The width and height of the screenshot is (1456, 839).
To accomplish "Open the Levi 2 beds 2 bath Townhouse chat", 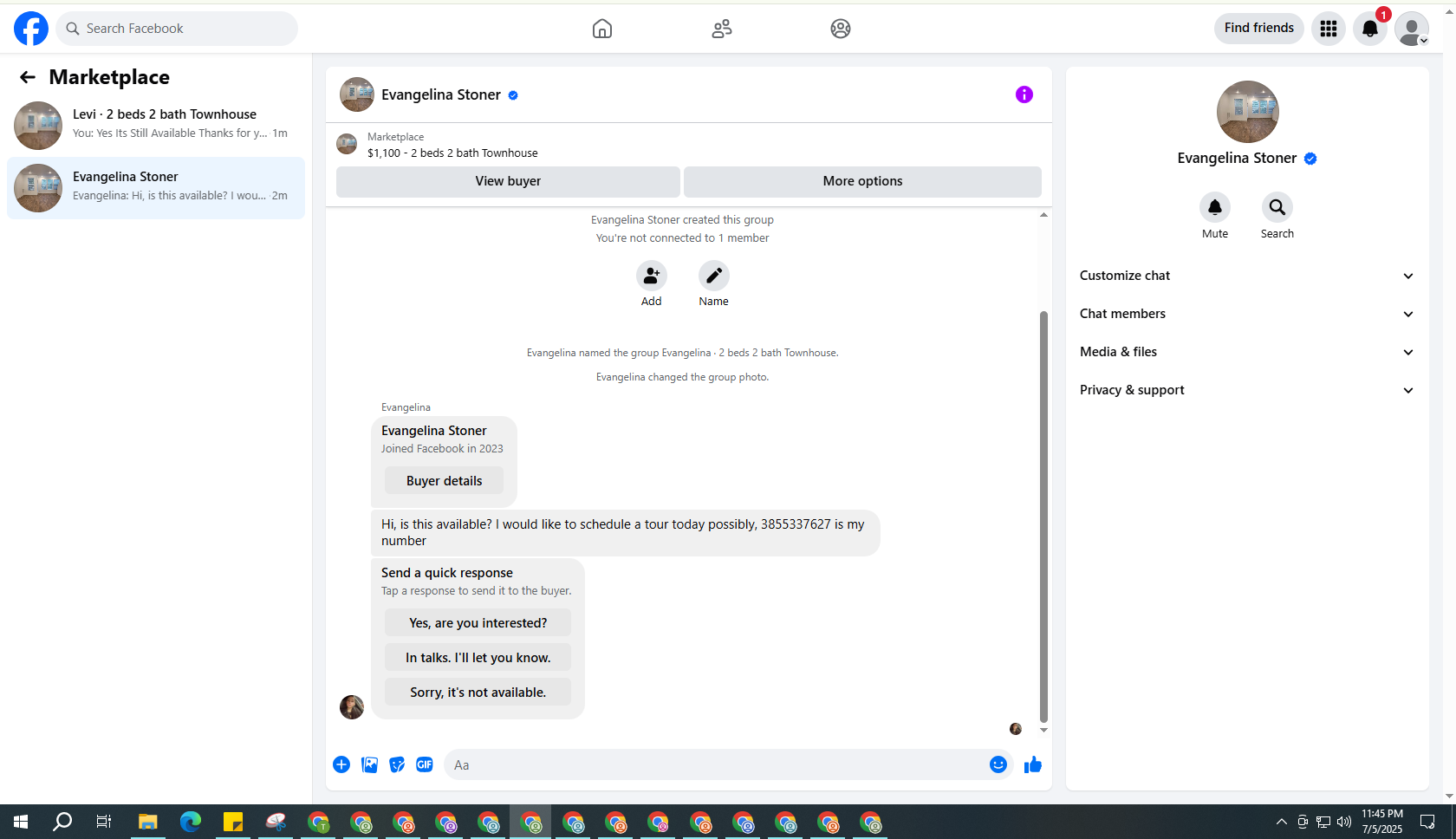I will point(156,126).
